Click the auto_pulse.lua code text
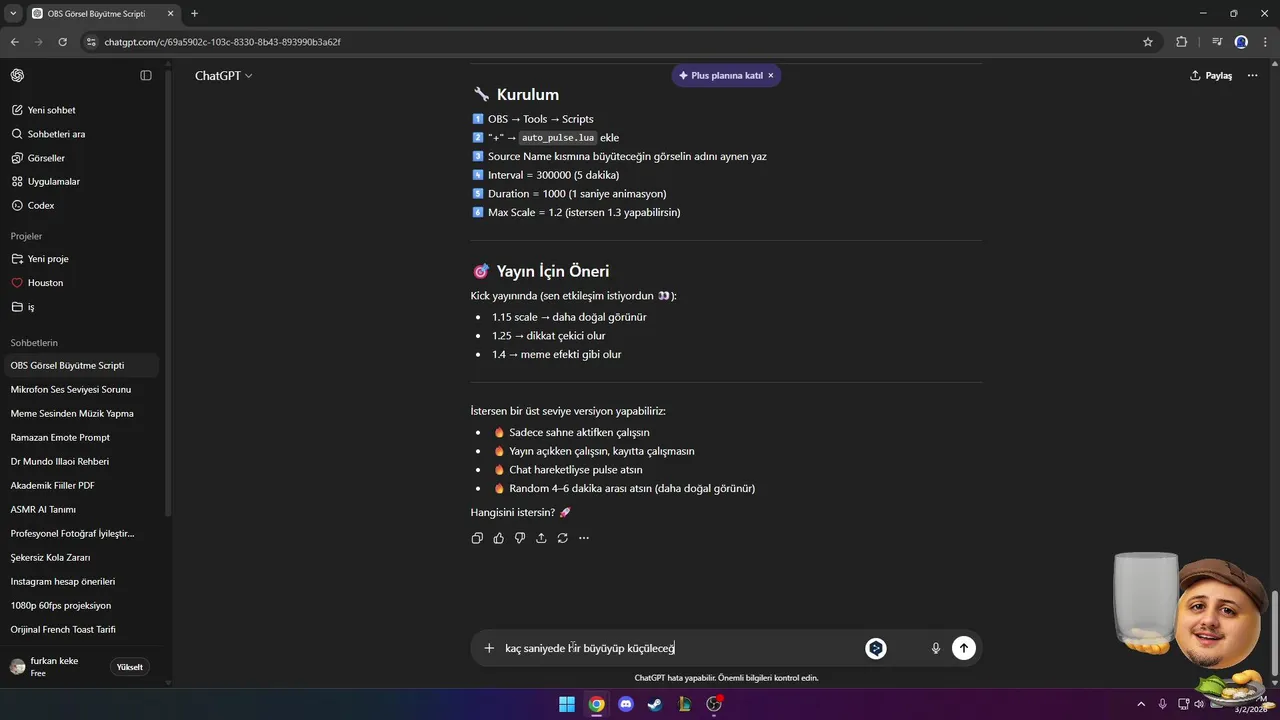This screenshot has width=1280, height=720. click(558, 138)
